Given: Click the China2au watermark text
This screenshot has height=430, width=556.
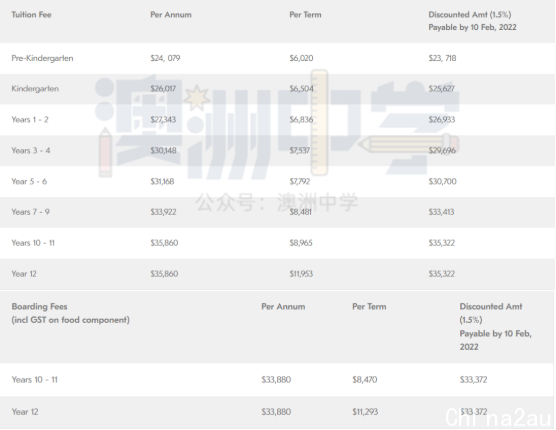Looking at the screenshot, I should (x=498, y=417).
